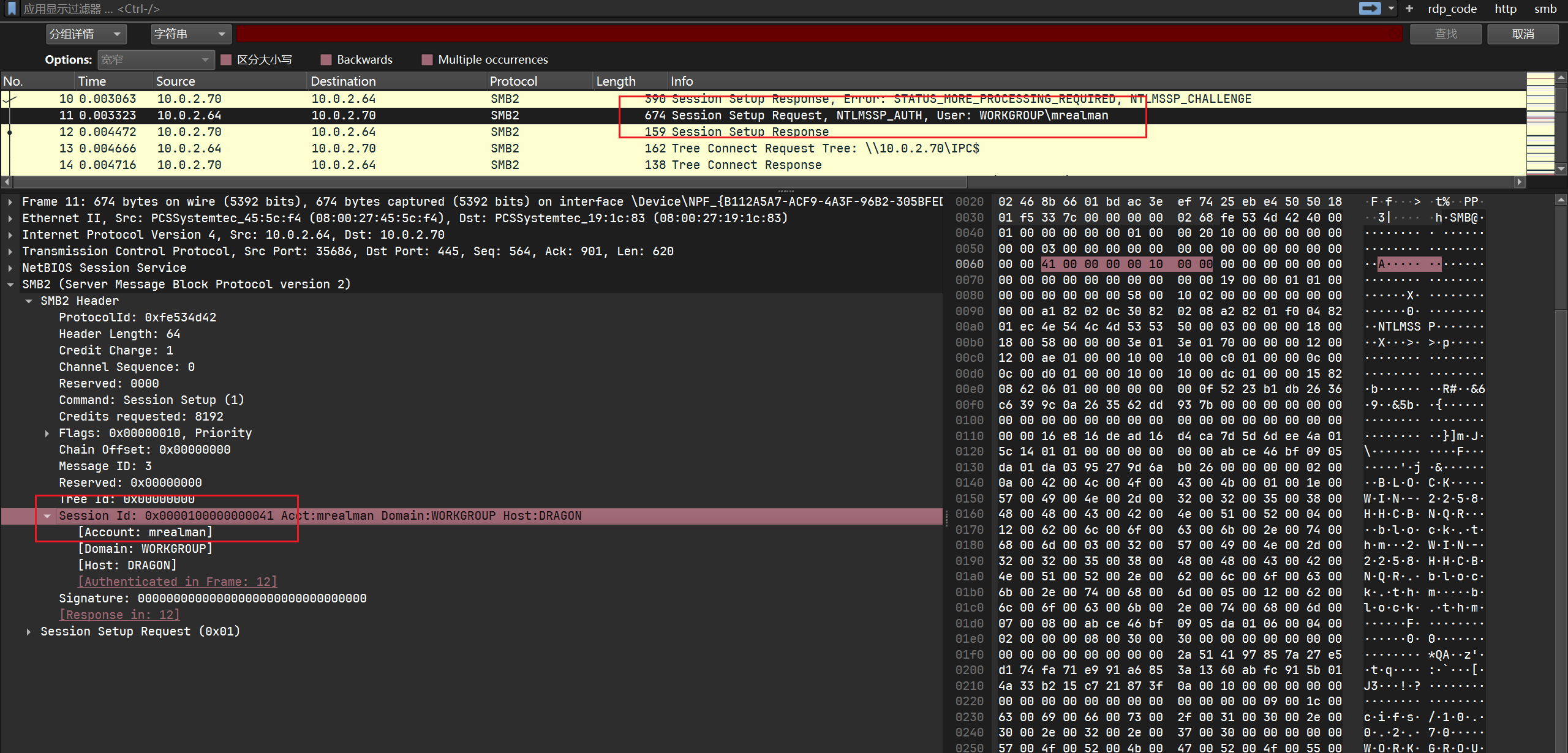The image size is (1568, 753).
Task: Apply the rdp_code filter shortcut
Action: pyautogui.click(x=1452, y=9)
